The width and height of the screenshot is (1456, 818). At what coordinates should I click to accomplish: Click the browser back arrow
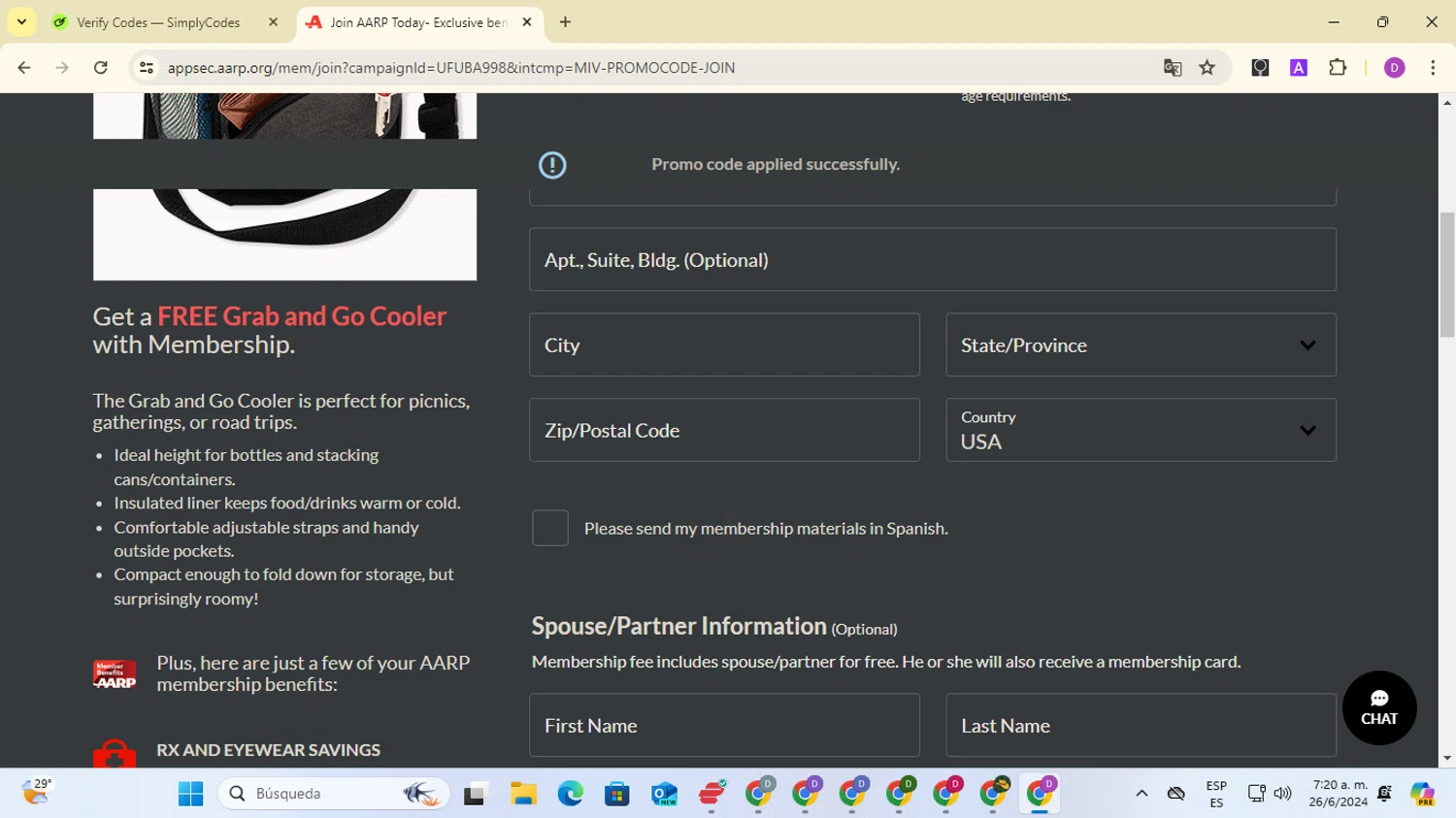[x=24, y=68]
